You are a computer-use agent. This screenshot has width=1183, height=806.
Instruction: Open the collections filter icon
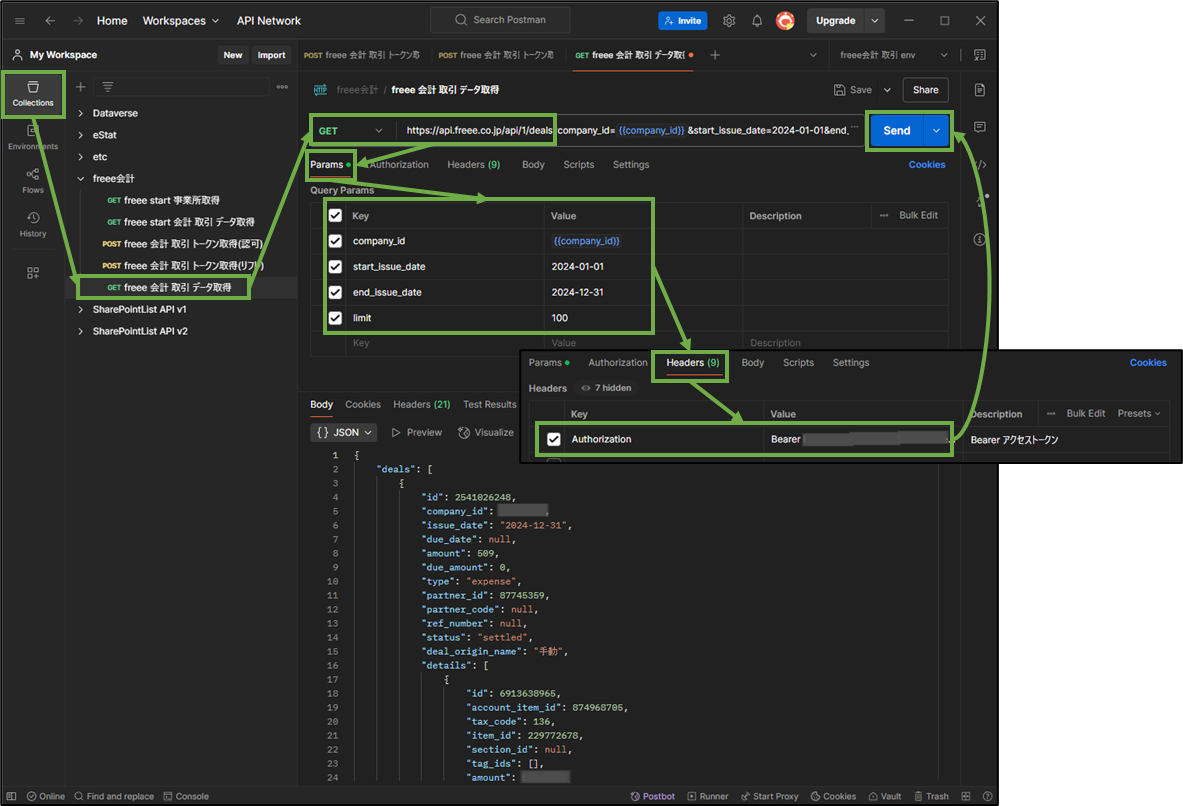pos(108,87)
